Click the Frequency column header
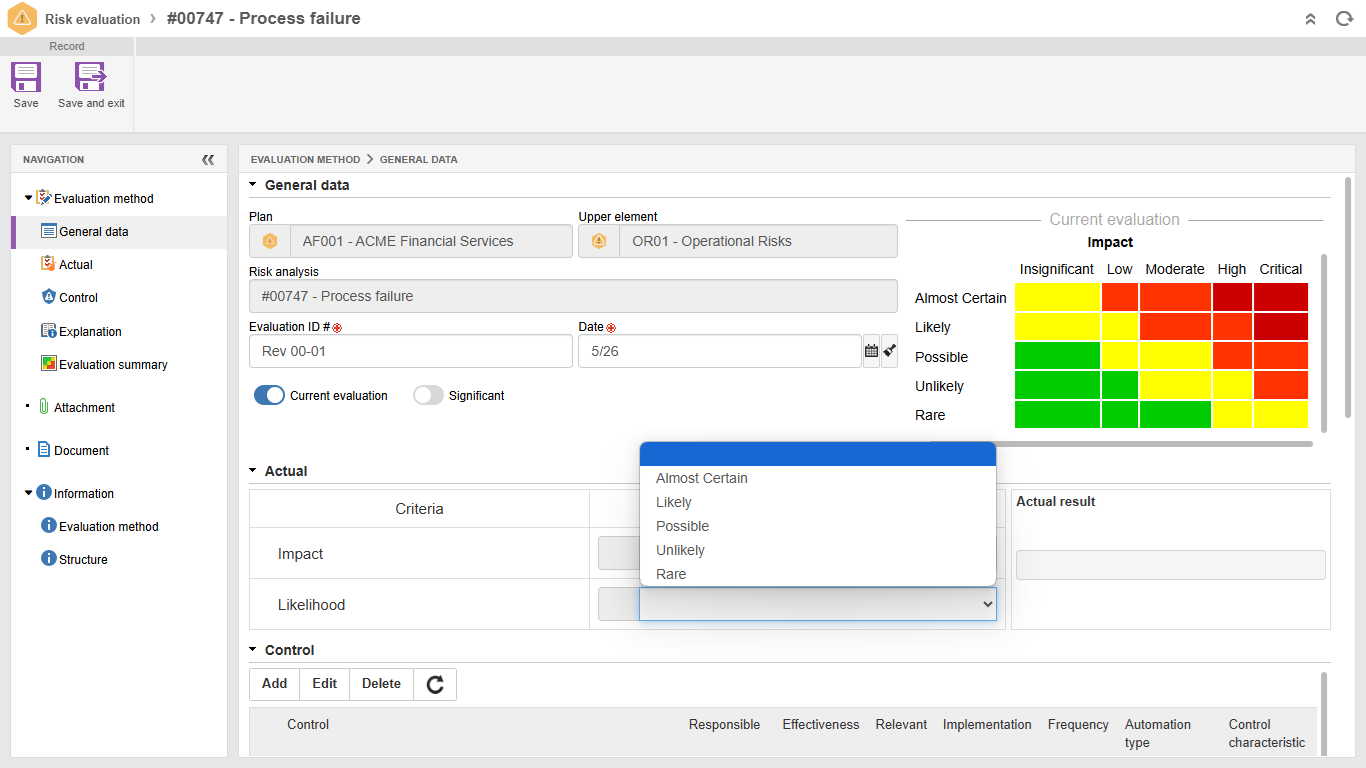This screenshot has width=1366, height=768. pos(1078,725)
